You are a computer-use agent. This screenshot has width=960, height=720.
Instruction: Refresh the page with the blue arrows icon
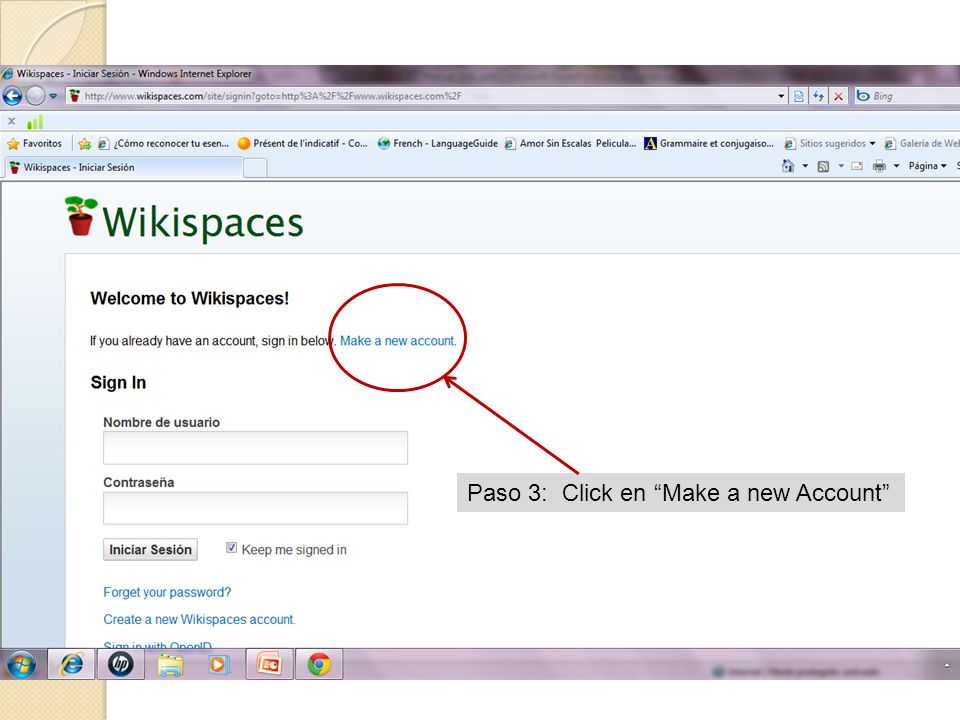click(818, 96)
